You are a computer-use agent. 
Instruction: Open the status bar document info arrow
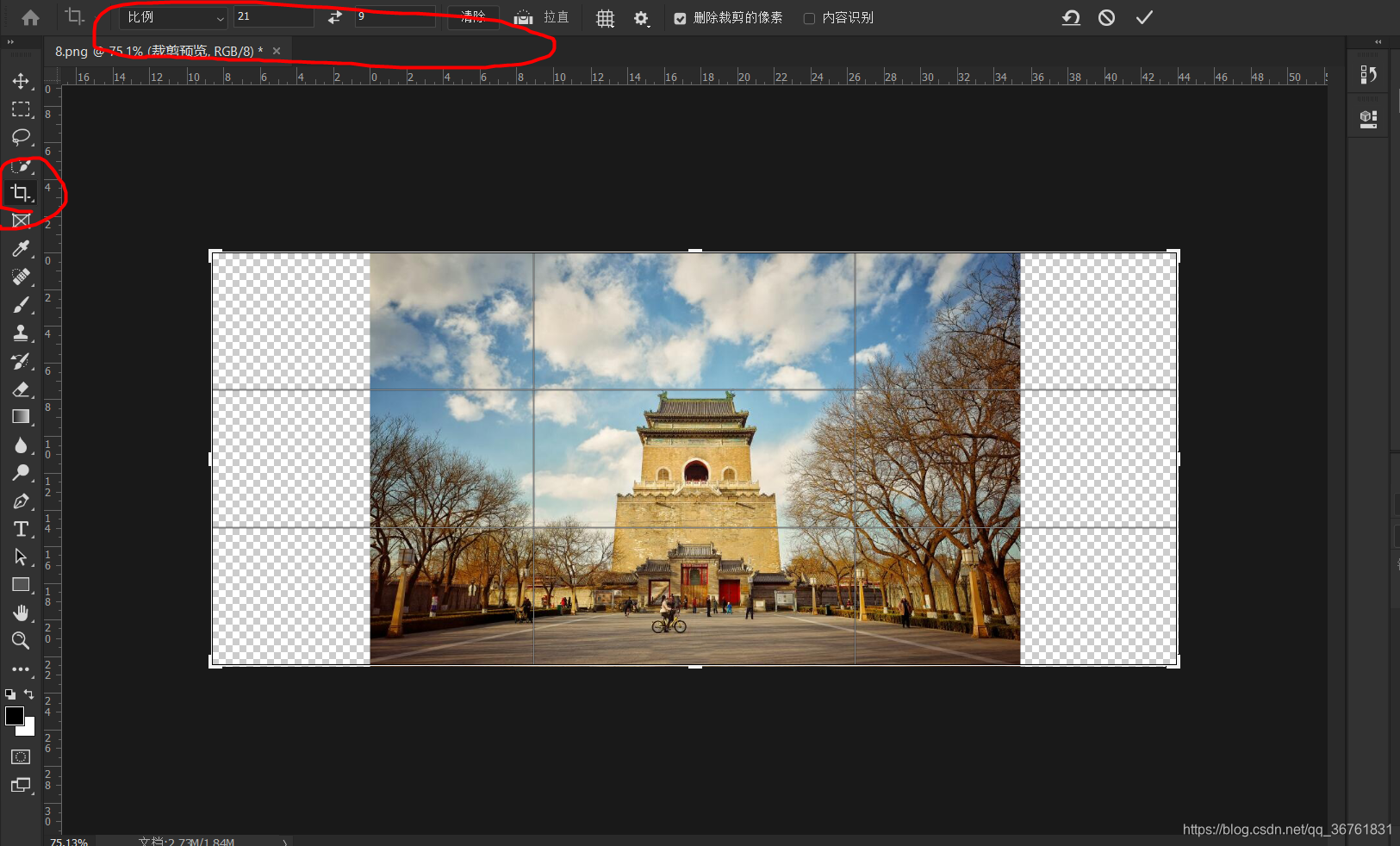click(285, 842)
